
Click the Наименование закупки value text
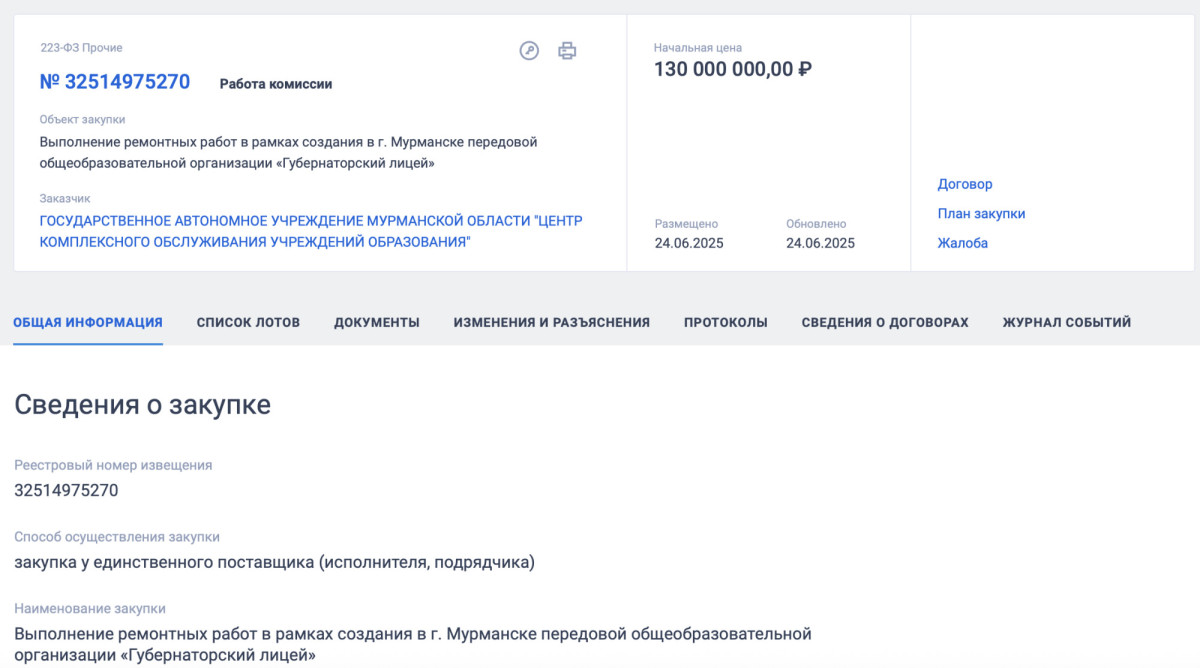[x=413, y=645]
